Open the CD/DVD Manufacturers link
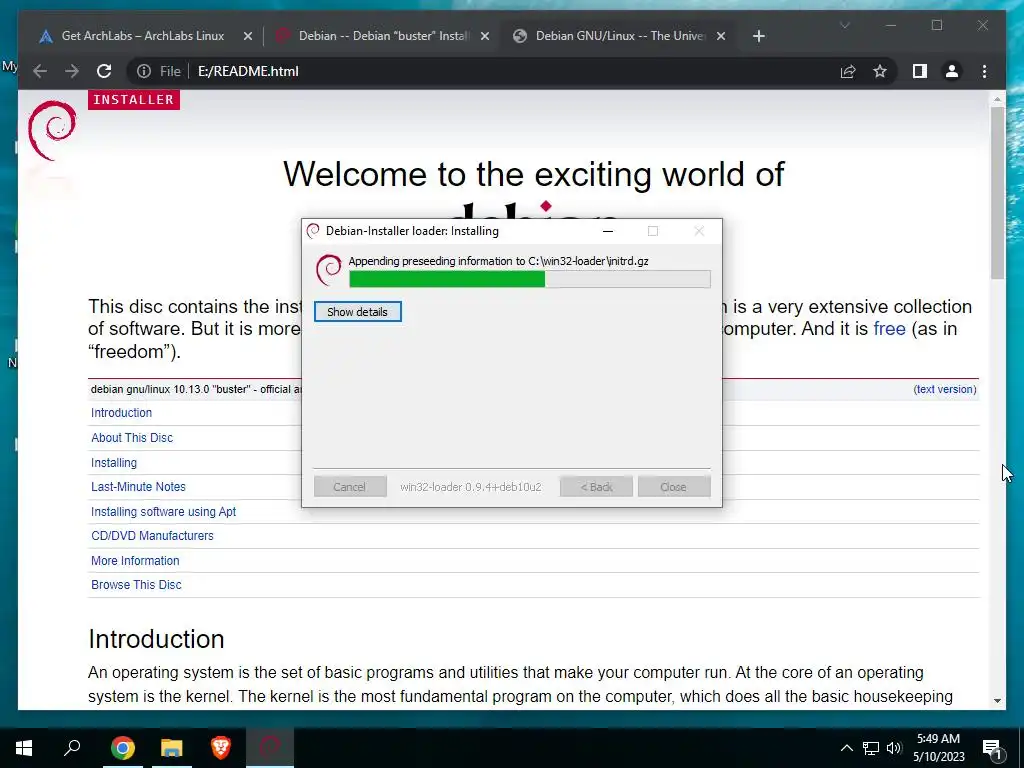 [152, 536]
